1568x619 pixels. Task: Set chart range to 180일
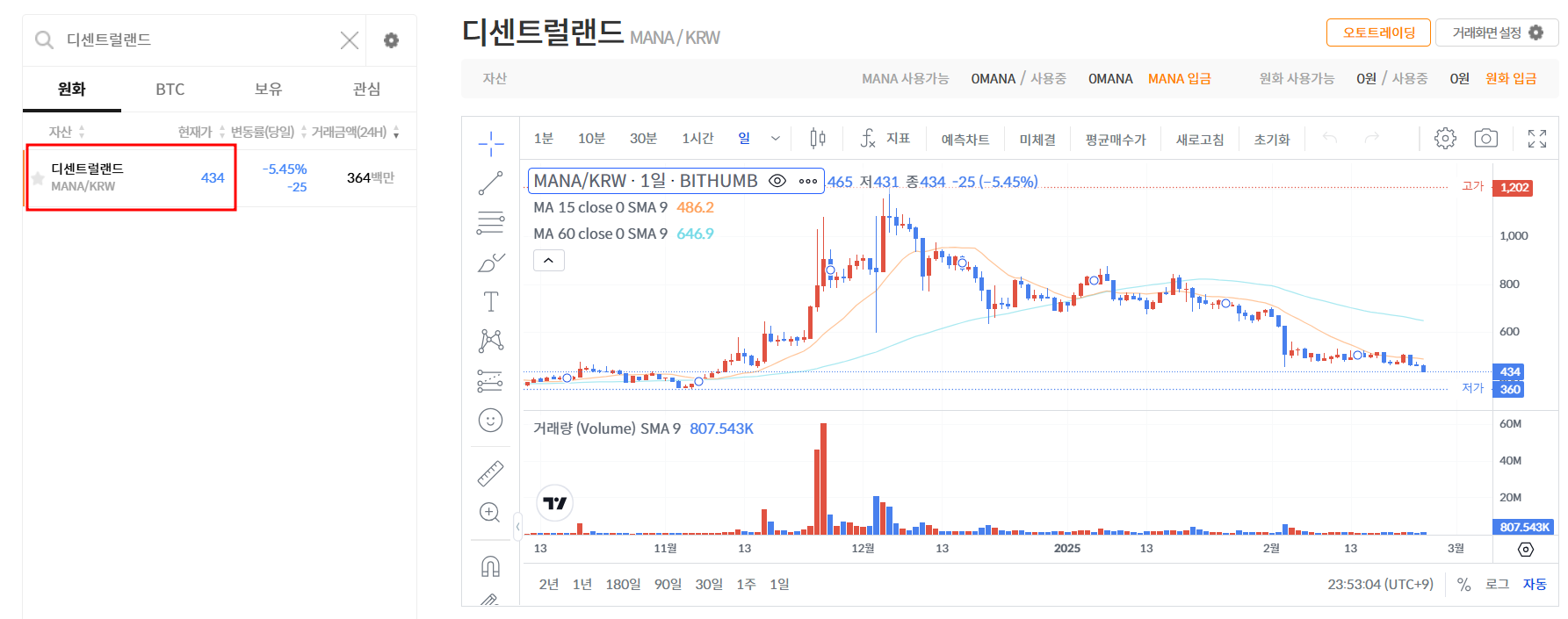(623, 585)
